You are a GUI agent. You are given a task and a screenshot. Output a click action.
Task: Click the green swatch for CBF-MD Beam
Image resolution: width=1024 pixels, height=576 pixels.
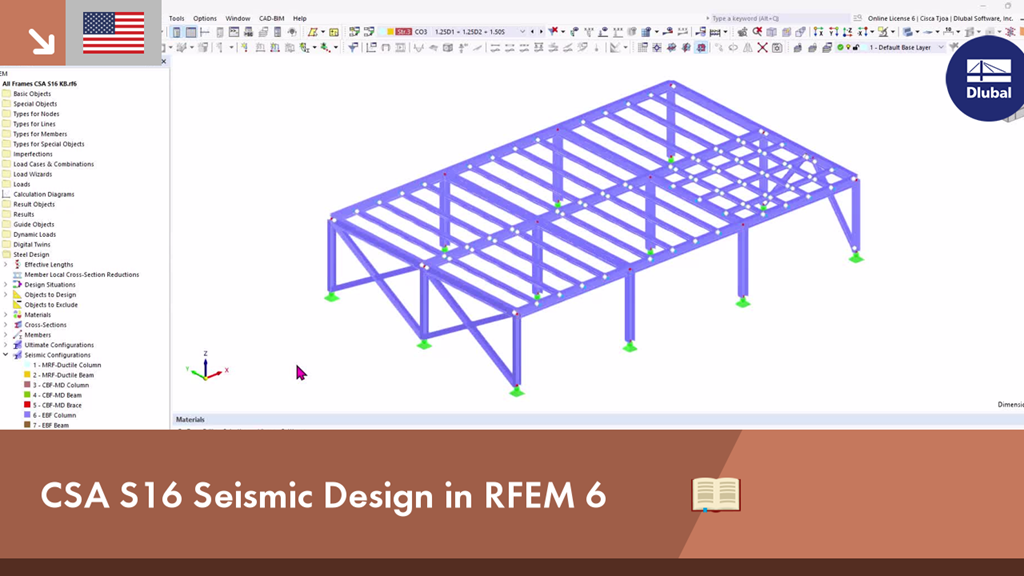pos(28,395)
